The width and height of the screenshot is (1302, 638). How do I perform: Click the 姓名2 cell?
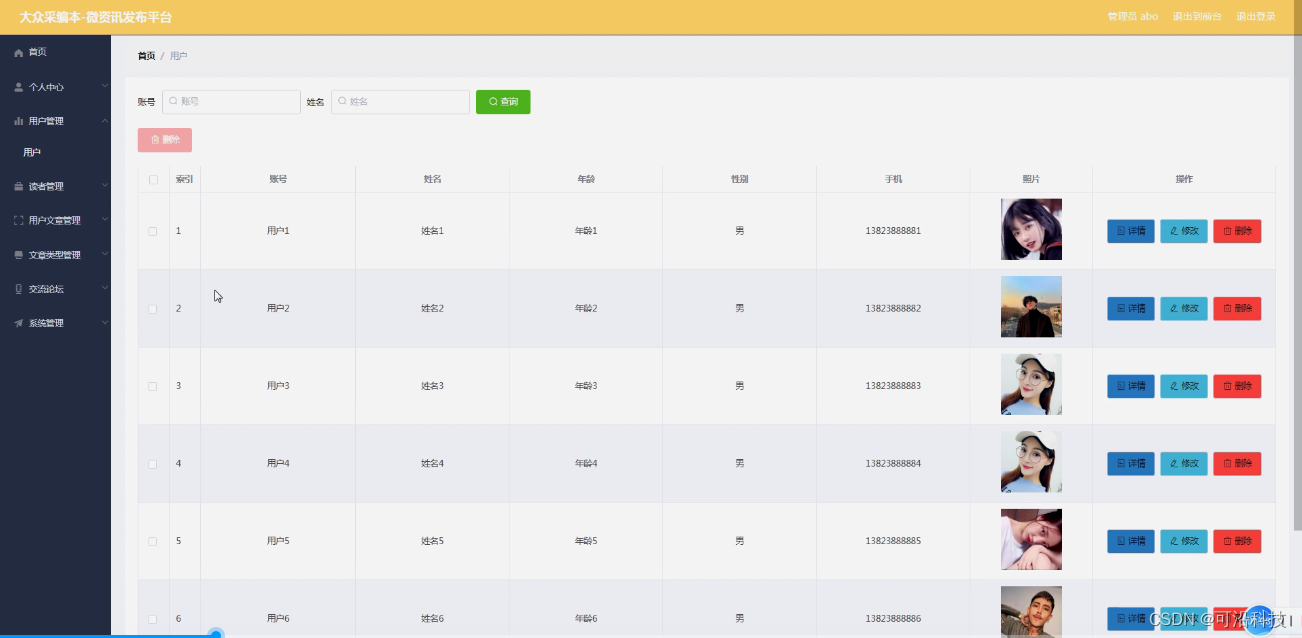pos(432,308)
